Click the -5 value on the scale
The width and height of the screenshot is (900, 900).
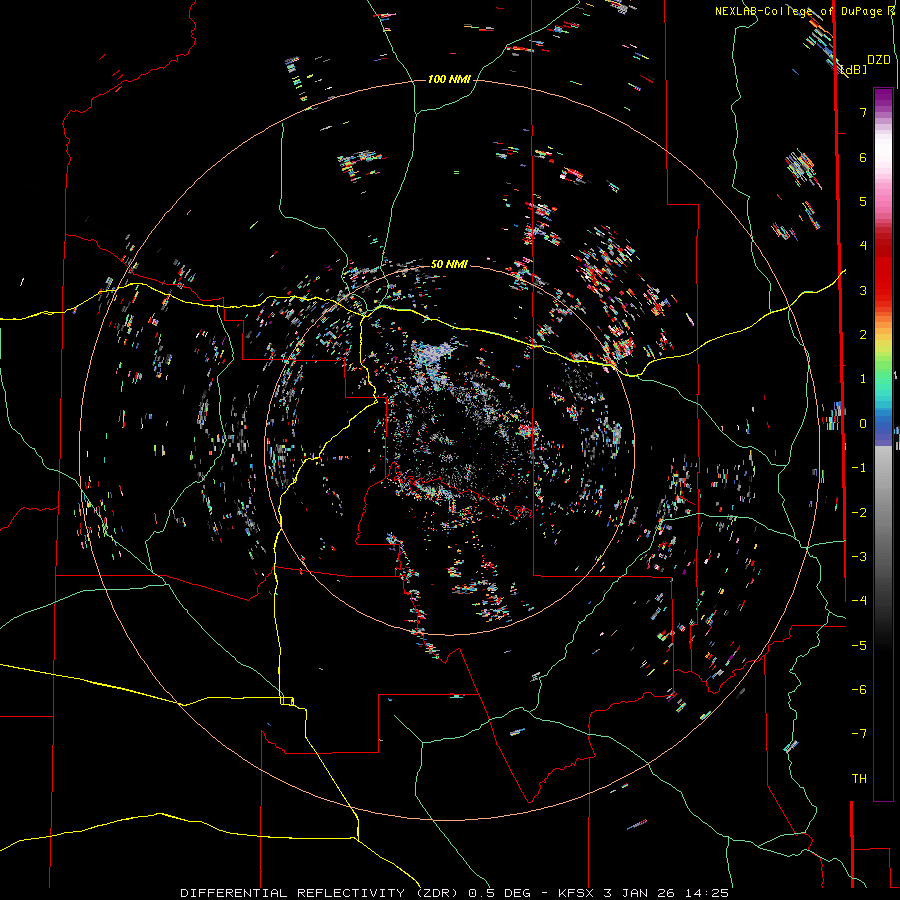point(859,646)
